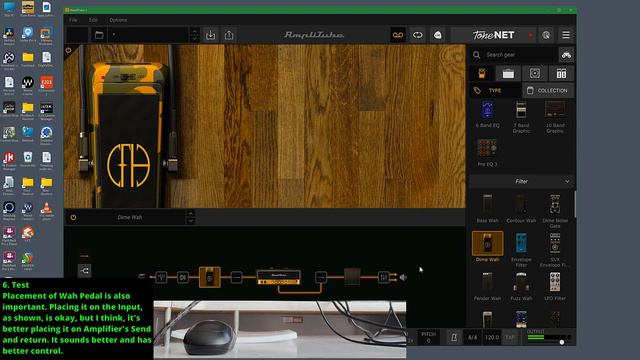
Task: Select the Pro EQ 3 pedal
Action: 487,153
